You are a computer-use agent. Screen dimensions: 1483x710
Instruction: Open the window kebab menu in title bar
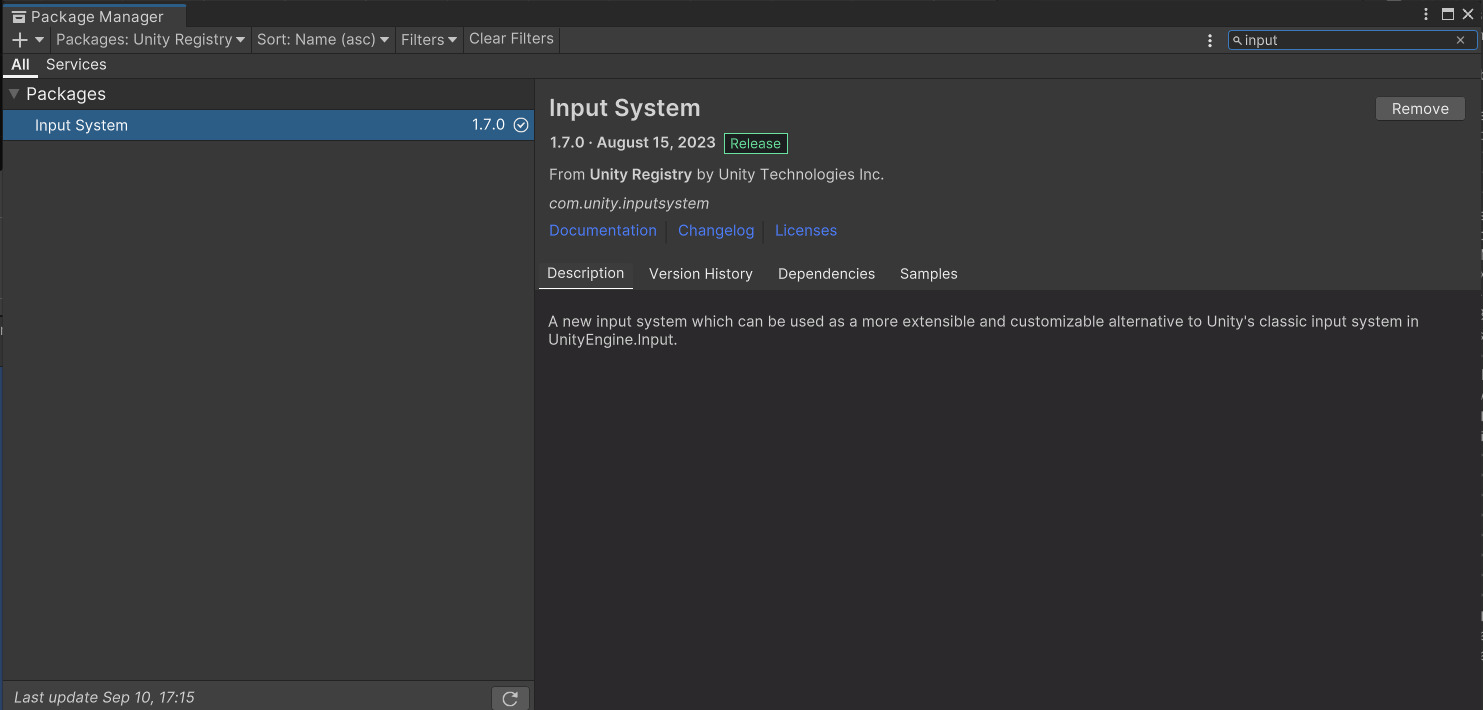(x=1427, y=14)
